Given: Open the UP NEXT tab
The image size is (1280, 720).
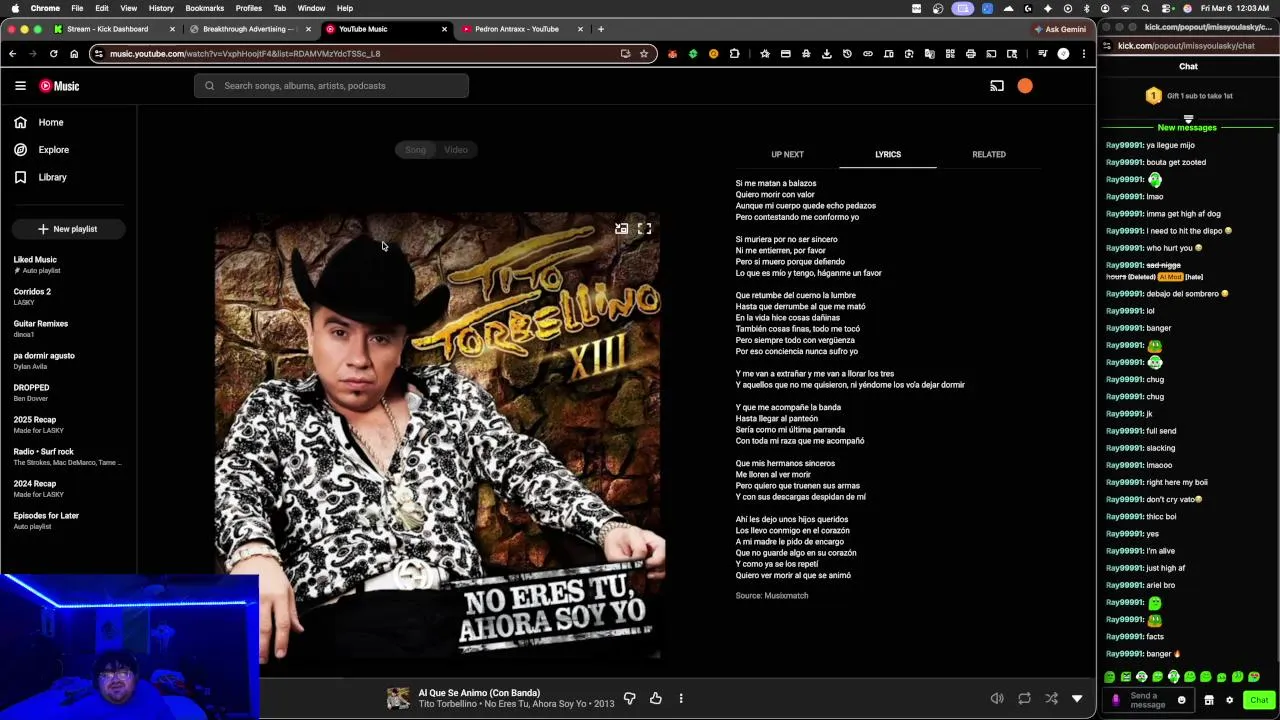Looking at the screenshot, I should click(x=787, y=154).
